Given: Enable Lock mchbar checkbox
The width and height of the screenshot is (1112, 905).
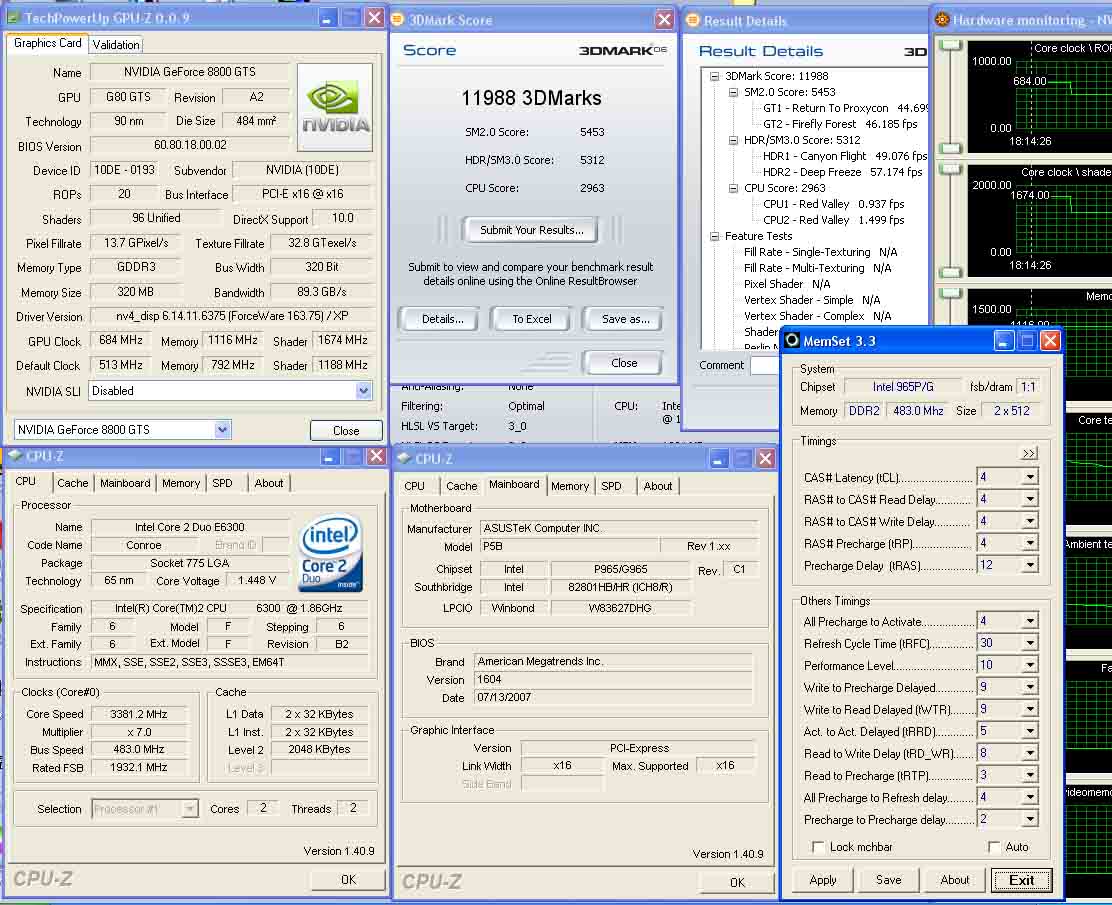Looking at the screenshot, I should click(818, 847).
